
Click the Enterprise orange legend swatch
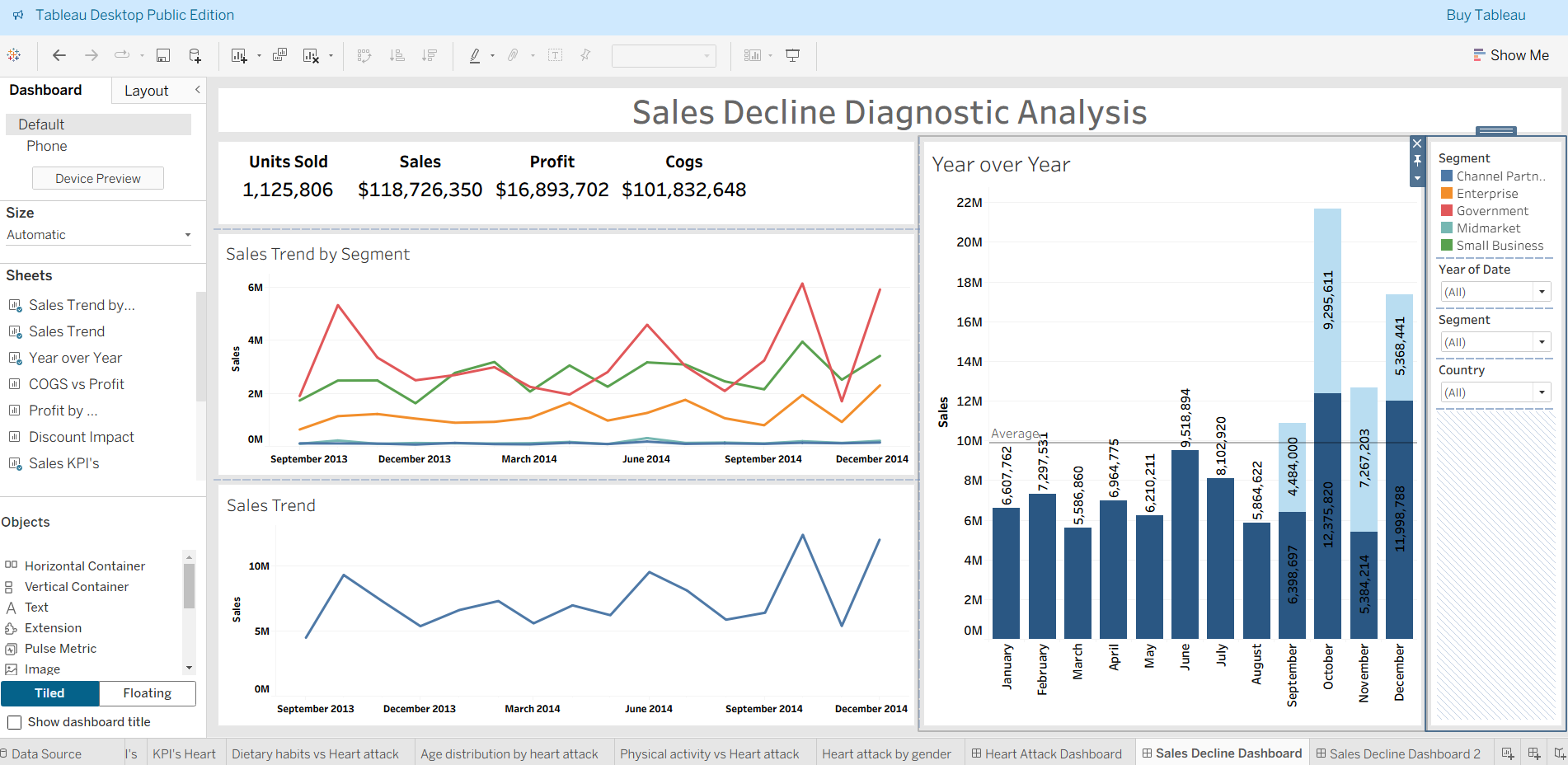point(1446,194)
